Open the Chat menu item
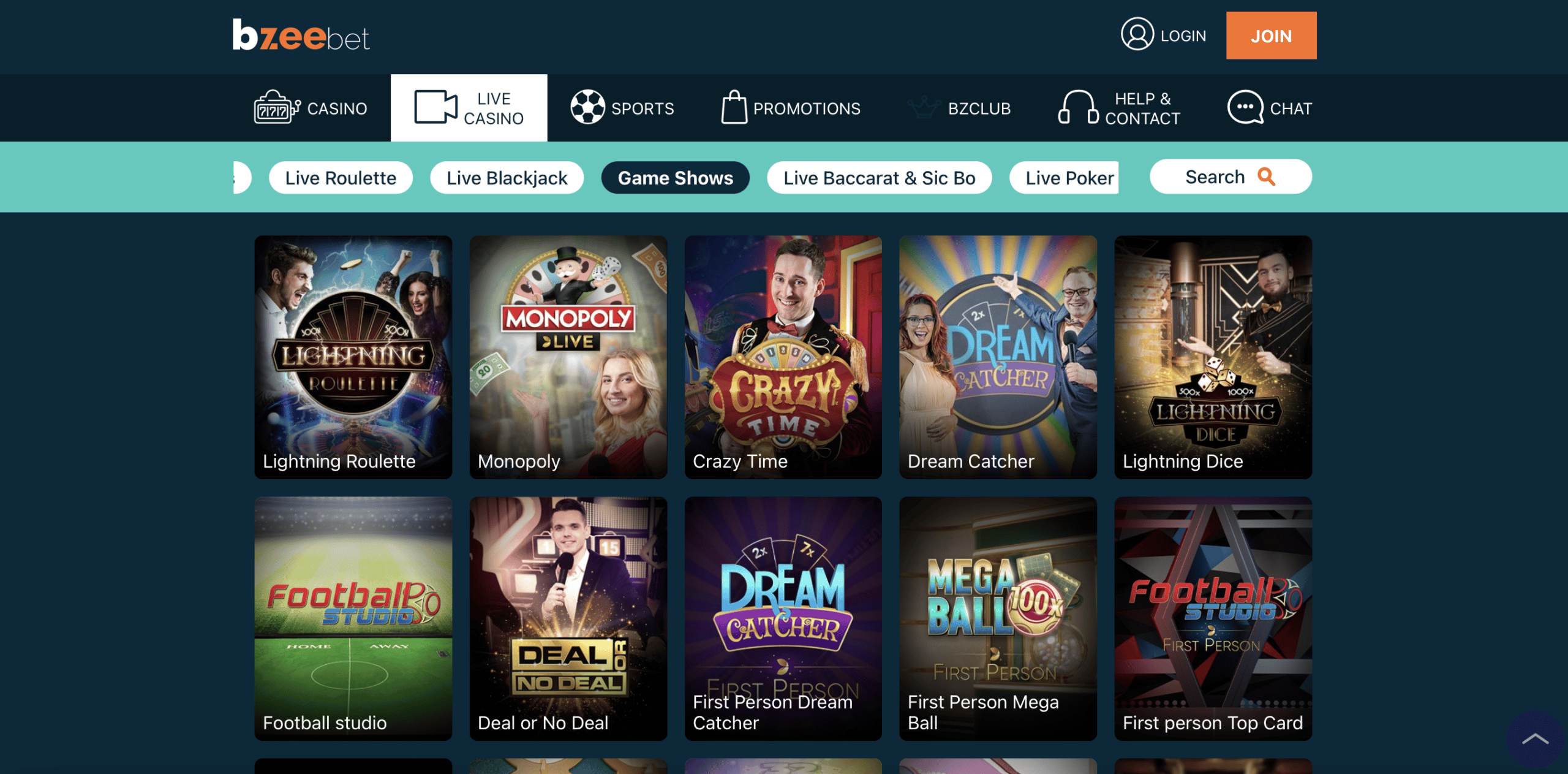The height and width of the screenshot is (774, 1568). pyautogui.click(x=1270, y=108)
